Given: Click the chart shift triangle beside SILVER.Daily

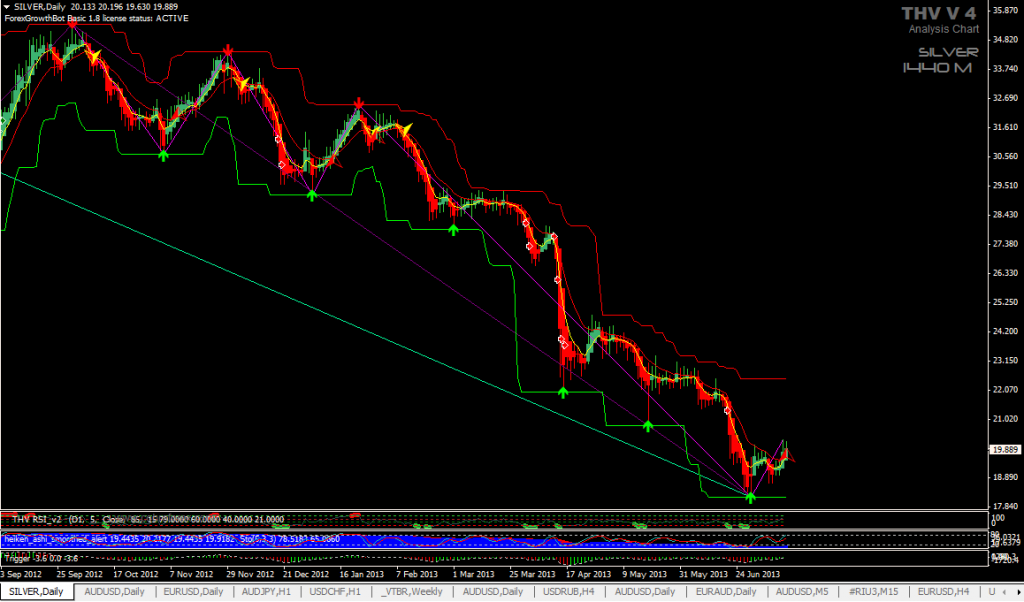Looking at the screenshot, I should [x=7, y=7].
